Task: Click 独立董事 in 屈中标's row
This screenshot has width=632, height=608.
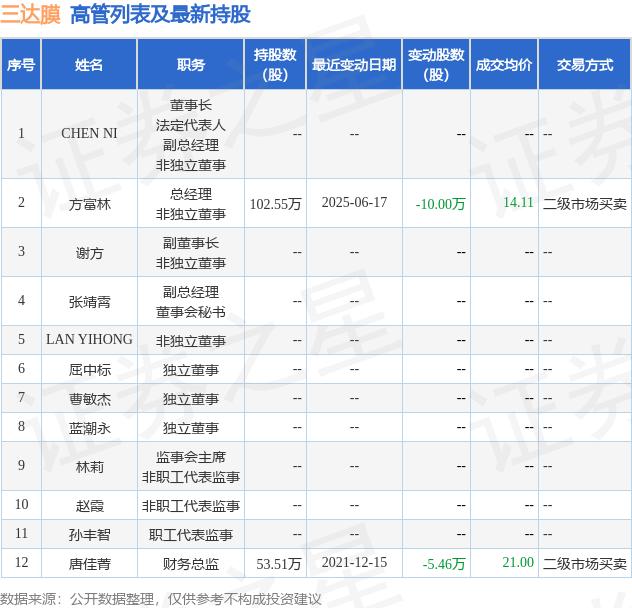Action: pos(191,370)
